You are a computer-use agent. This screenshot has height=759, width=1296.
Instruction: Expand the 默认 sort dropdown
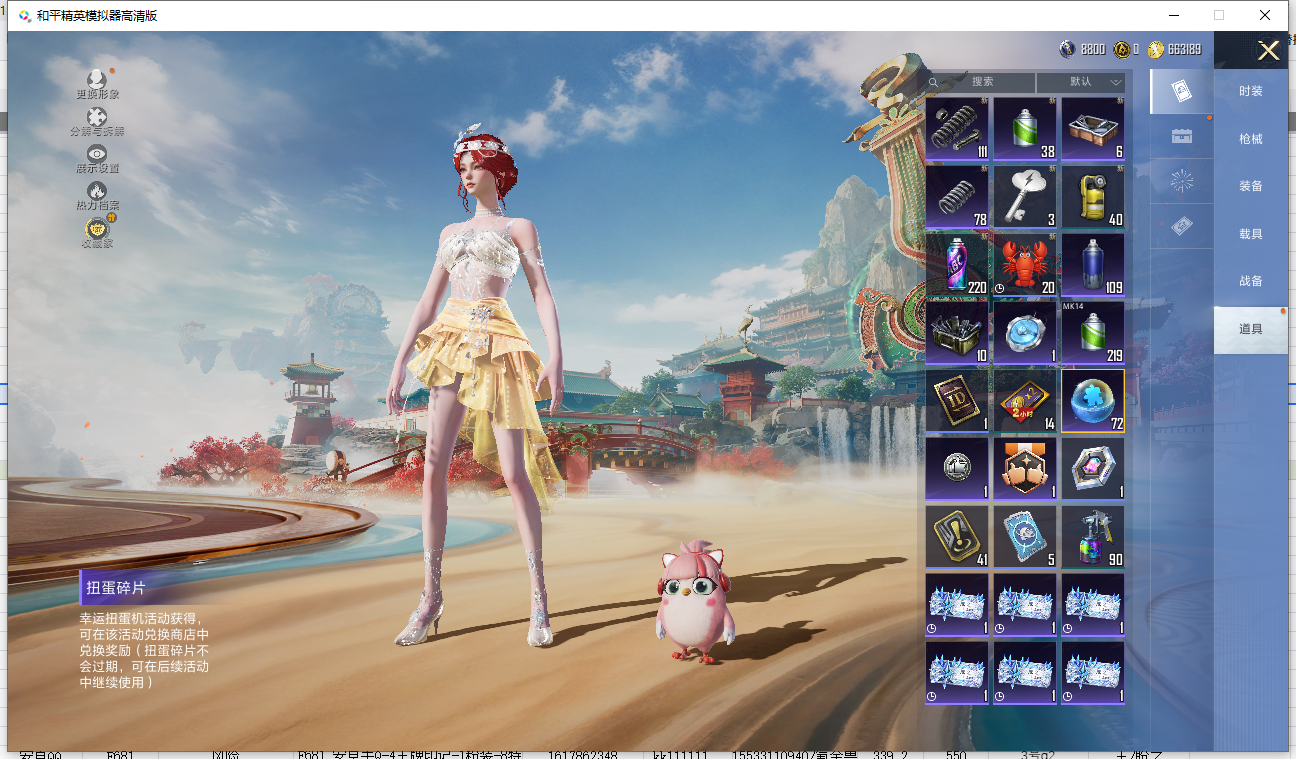click(1081, 82)
